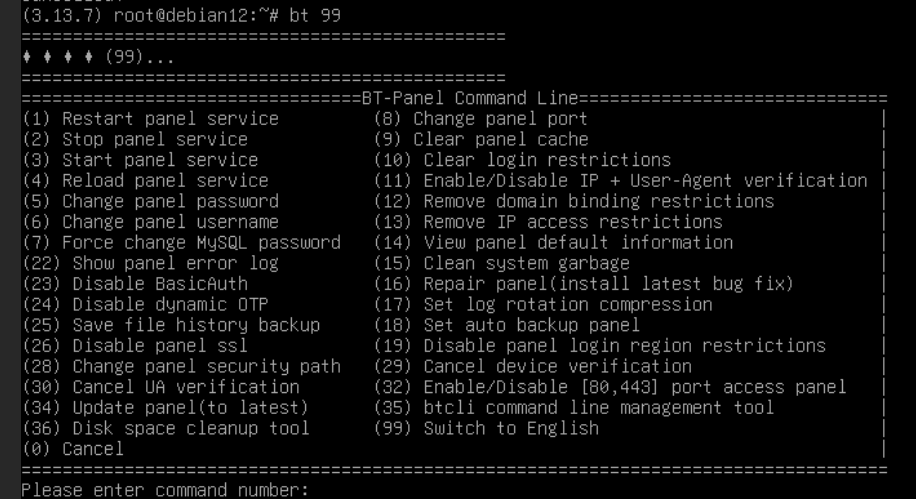Click "Enable/Disable IP + User-Agent verification" entry
916x499 pixels.
(620, 181)
